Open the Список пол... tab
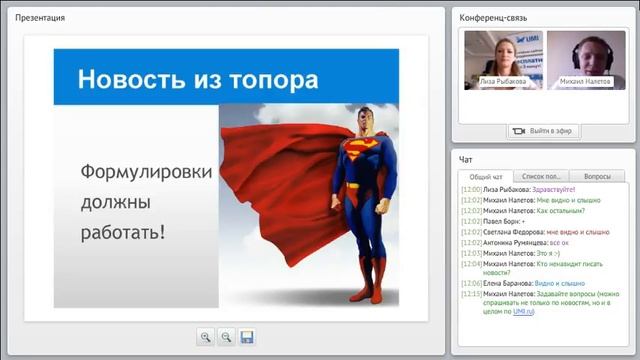Image resolution: width=640 pixels, height=360 pixels. pyautogui.click(x=541, y=176)
